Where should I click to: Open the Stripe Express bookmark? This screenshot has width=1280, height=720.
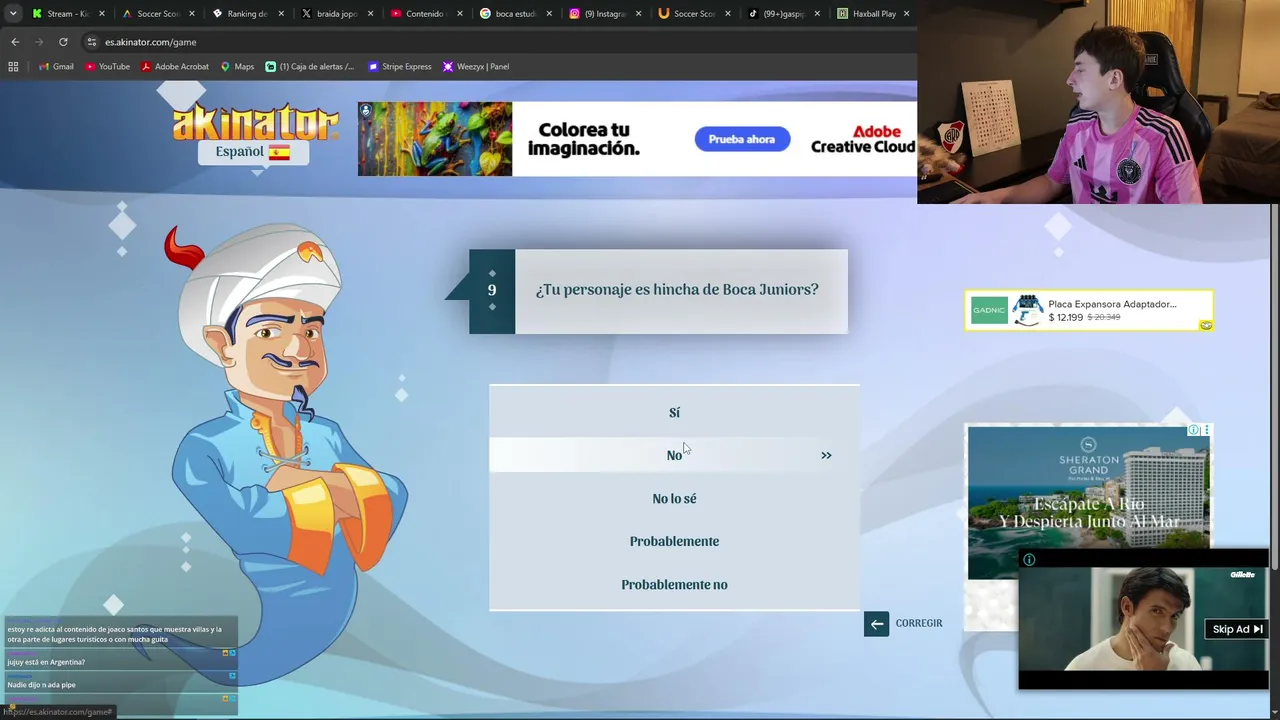tap(399, 67)
